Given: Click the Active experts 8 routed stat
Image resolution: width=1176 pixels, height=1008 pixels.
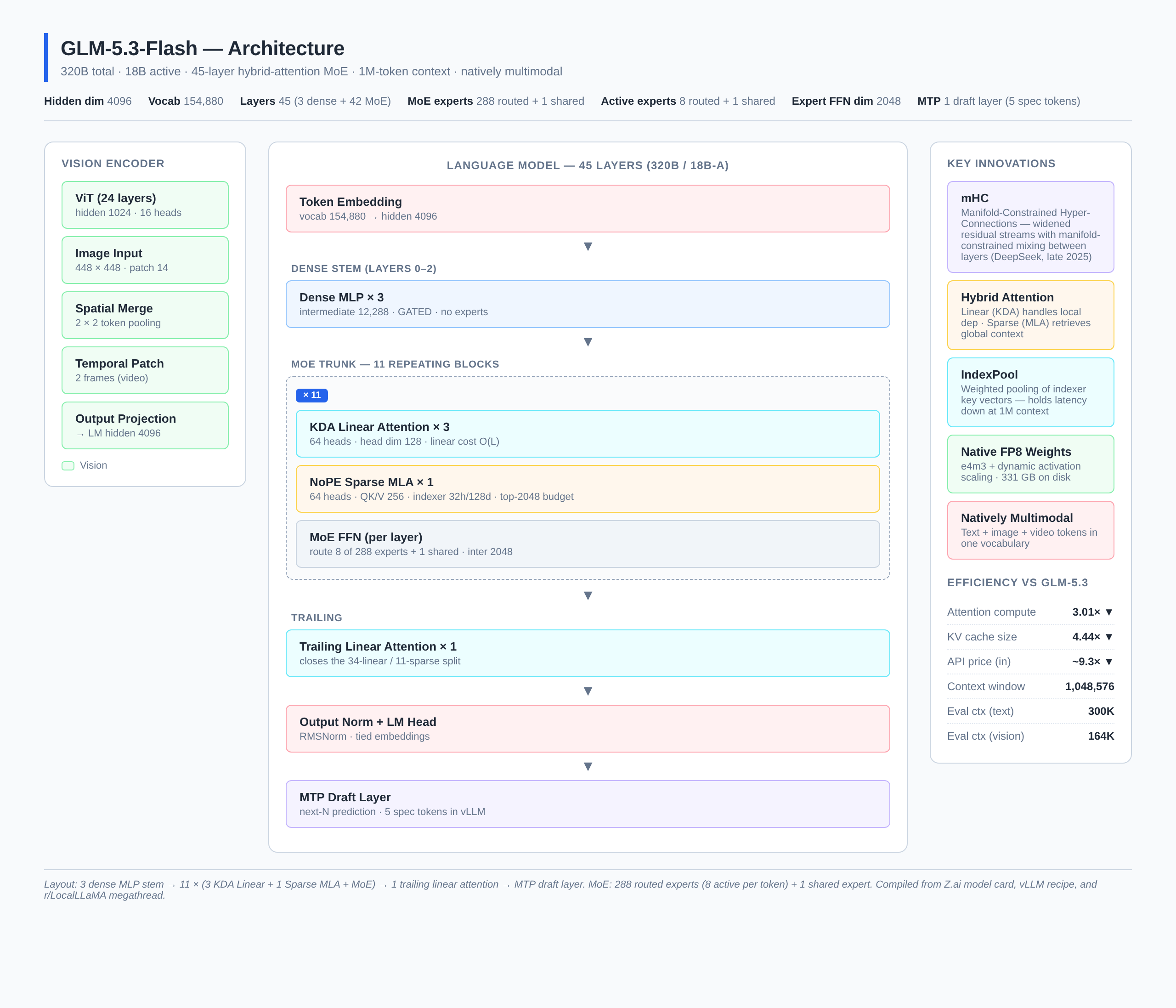Looking at the screenshot, I should pos(687,101).
